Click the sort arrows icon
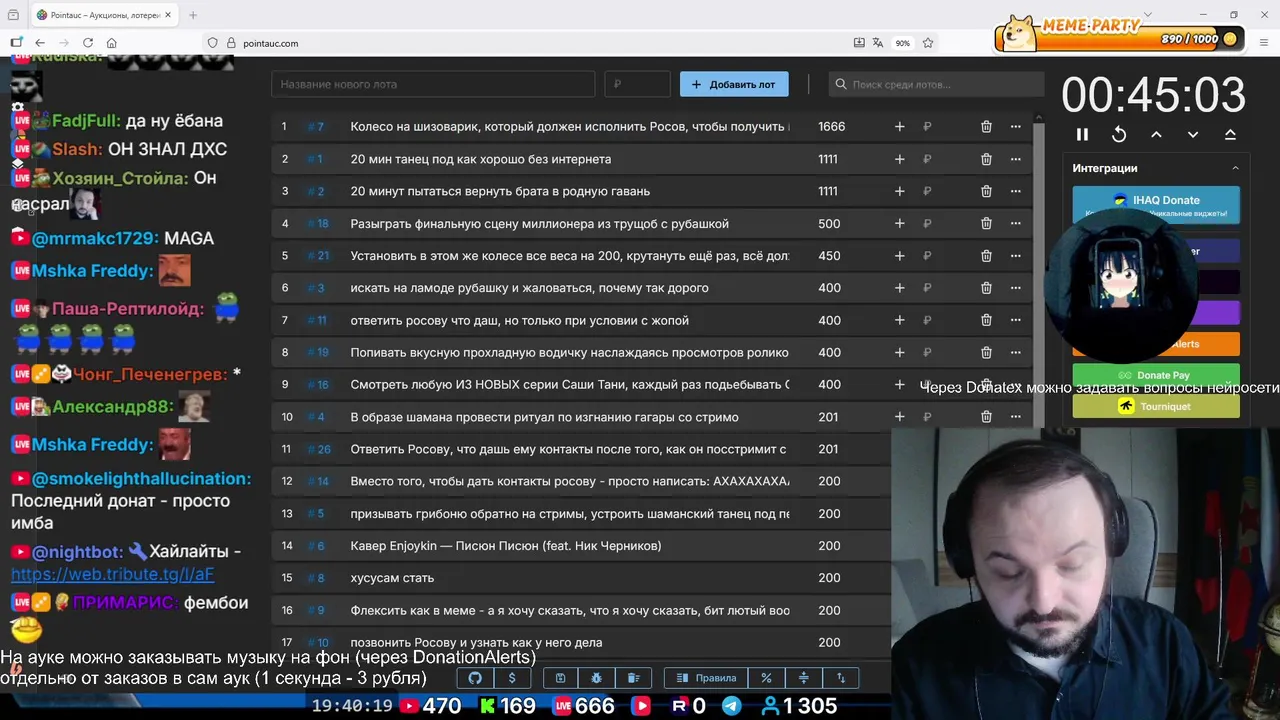1280x720 pixels. tap(840, 678)
